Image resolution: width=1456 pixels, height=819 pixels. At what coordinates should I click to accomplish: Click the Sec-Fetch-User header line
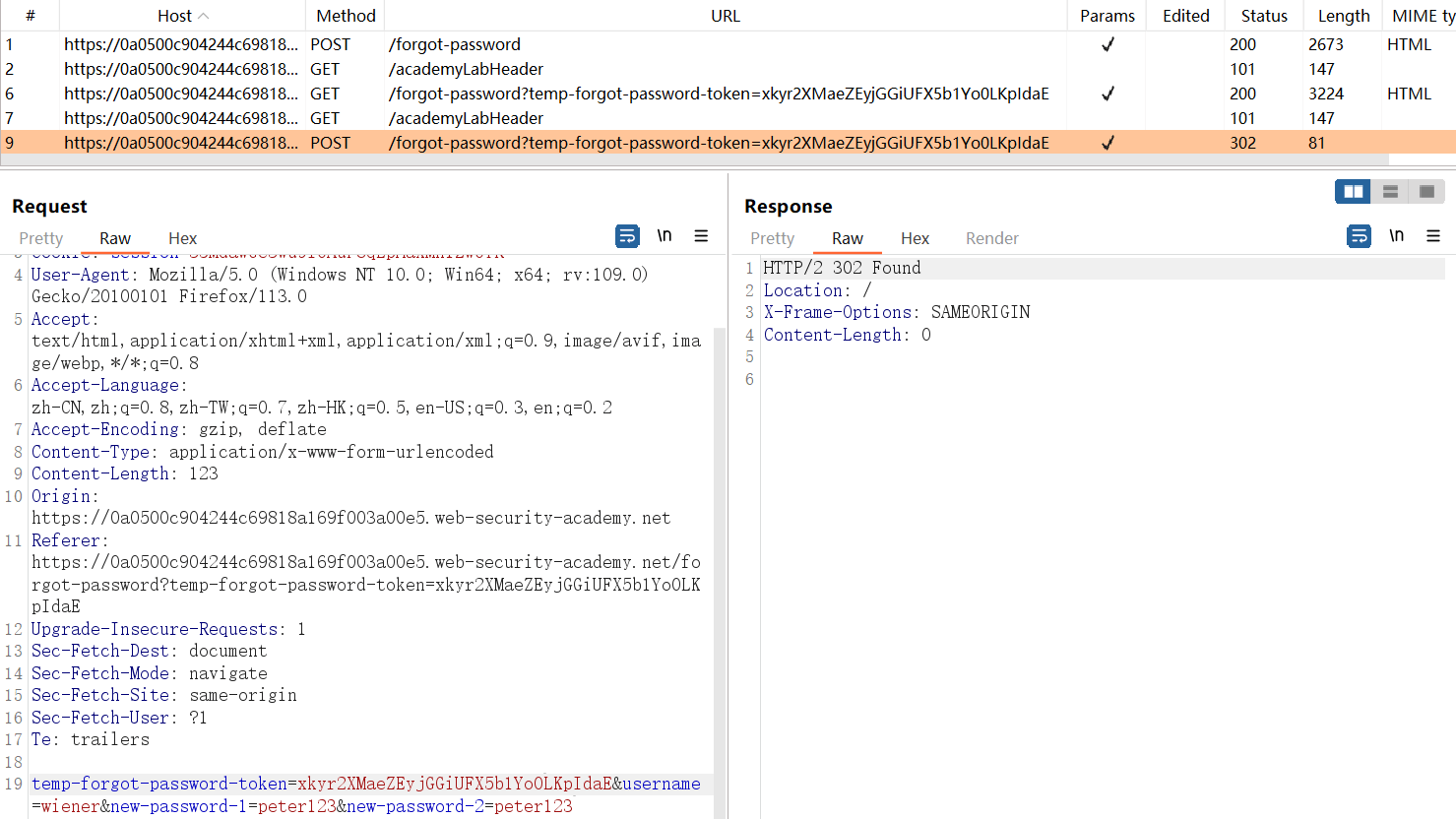click(119, 718)
